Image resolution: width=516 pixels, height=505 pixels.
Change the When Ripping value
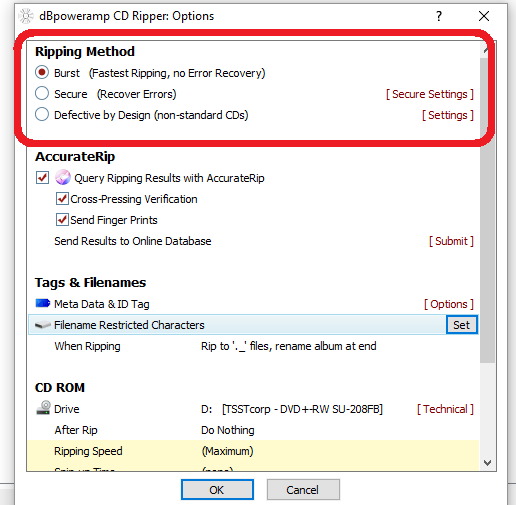[289, 346]
